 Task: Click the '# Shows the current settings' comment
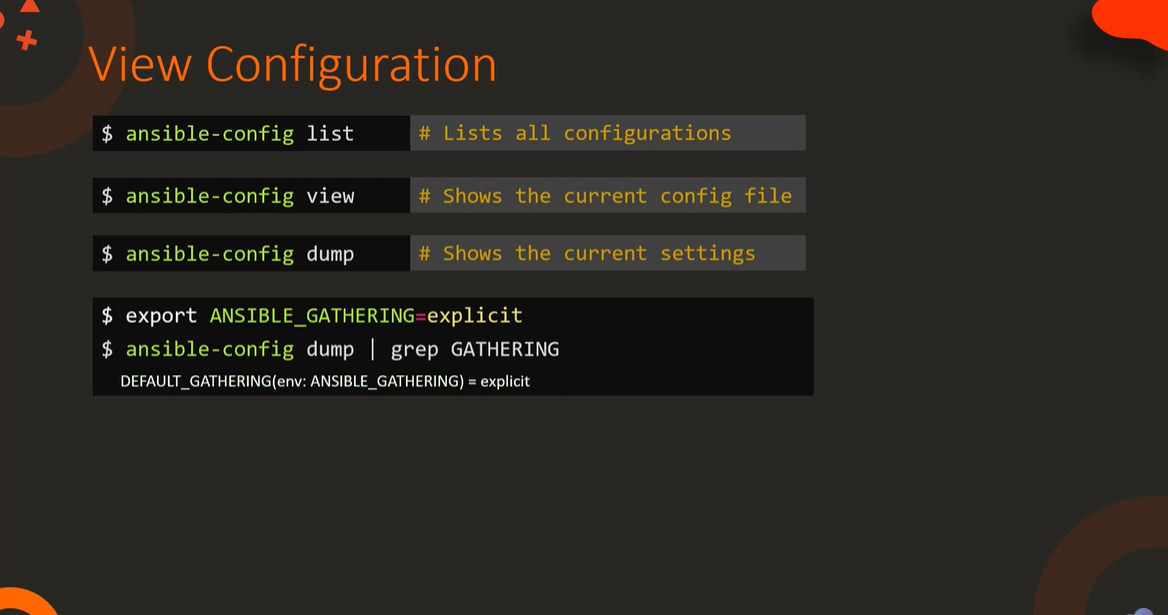(x=587, y=253)
